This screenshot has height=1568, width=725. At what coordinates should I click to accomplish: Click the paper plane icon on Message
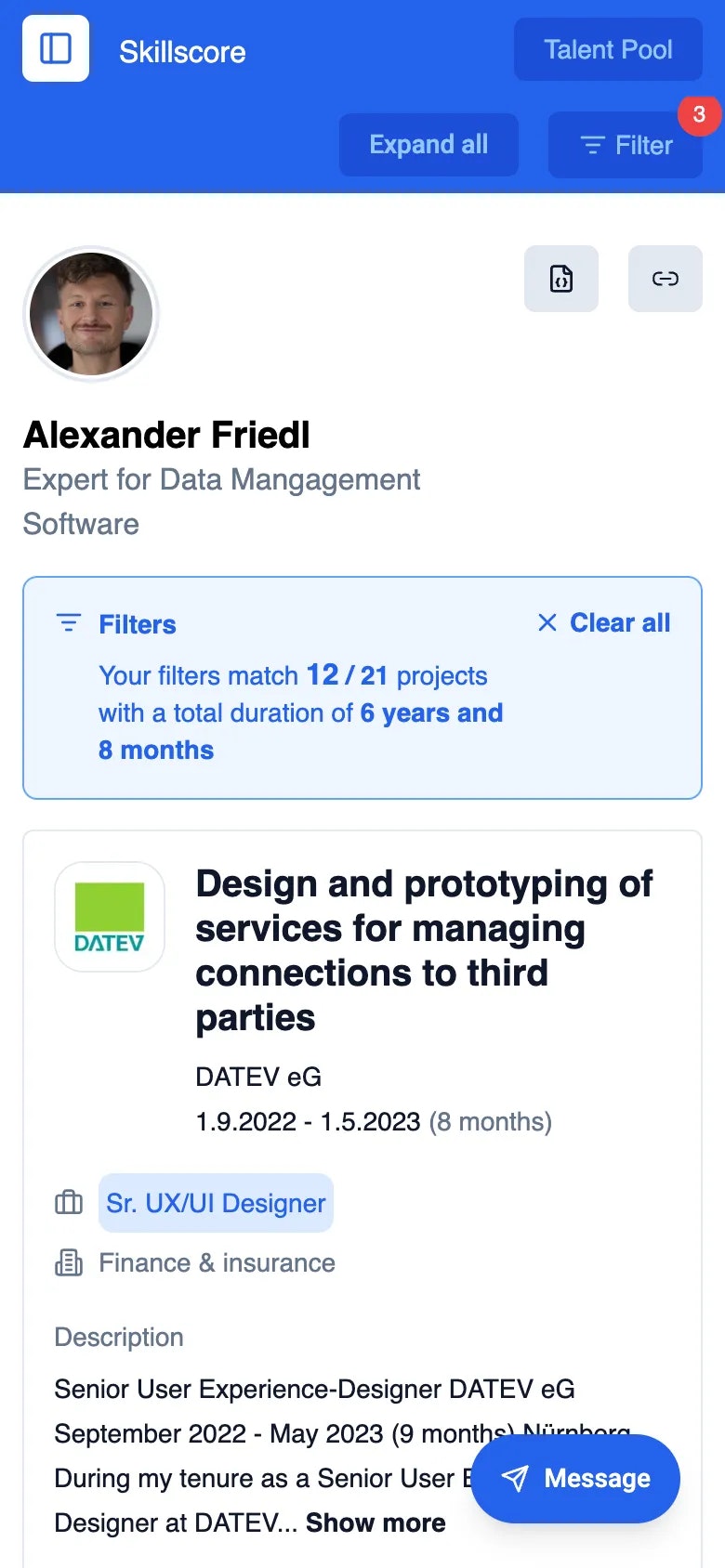(515, 1478)
